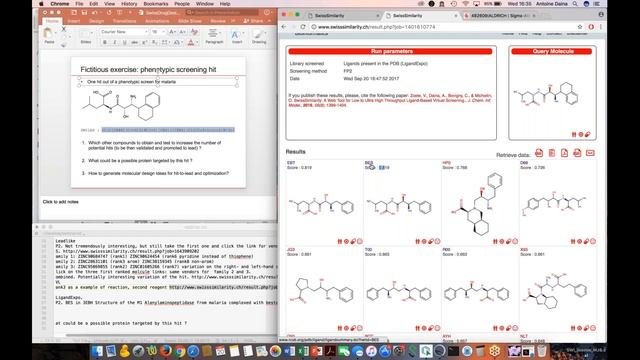
Task: Open Chrome's three-dot menu
Action: 601,27
